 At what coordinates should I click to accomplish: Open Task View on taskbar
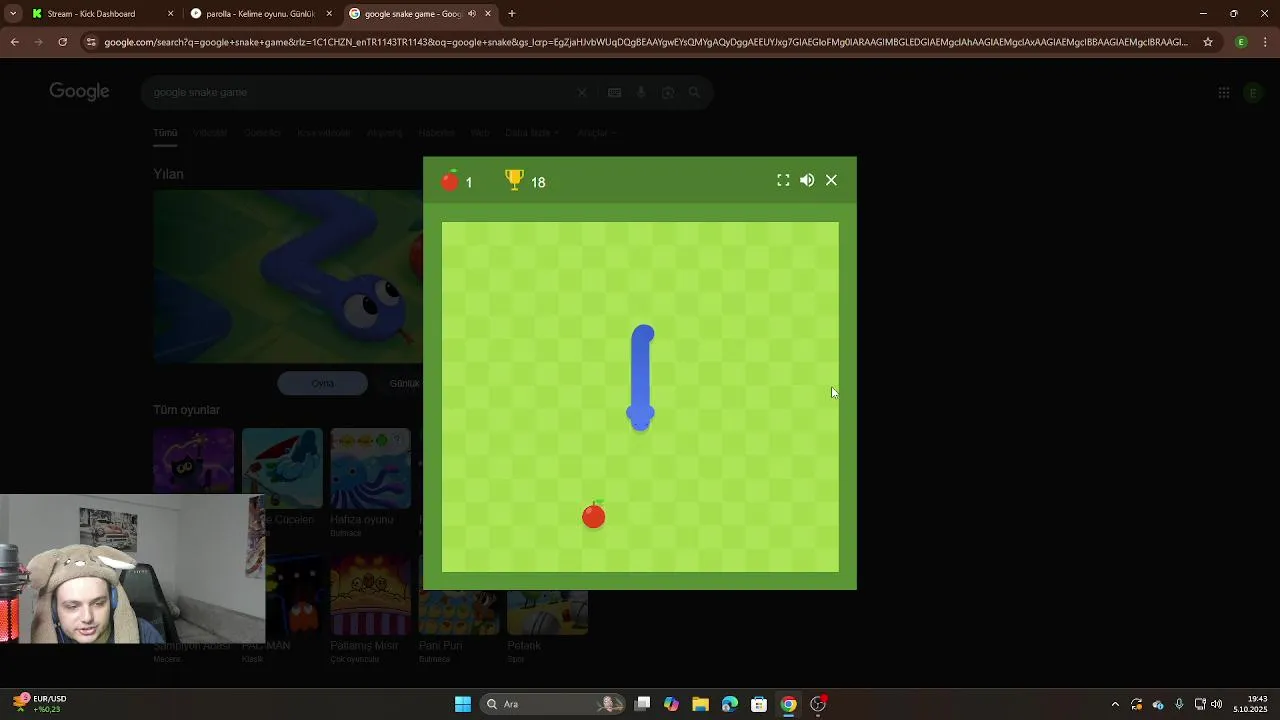tap(643, 704)
